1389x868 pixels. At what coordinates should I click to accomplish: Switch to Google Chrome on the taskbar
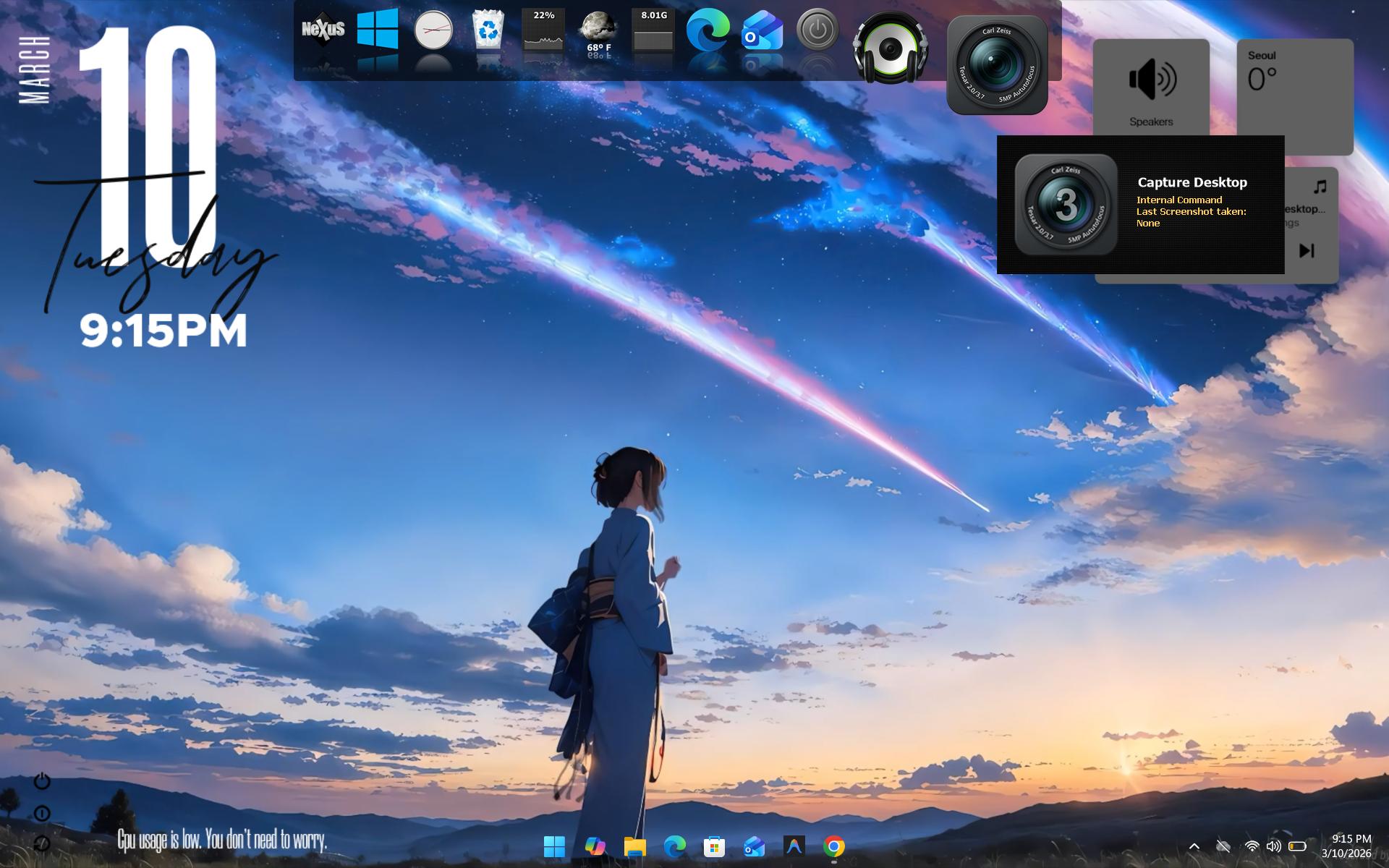coord(834,846)
